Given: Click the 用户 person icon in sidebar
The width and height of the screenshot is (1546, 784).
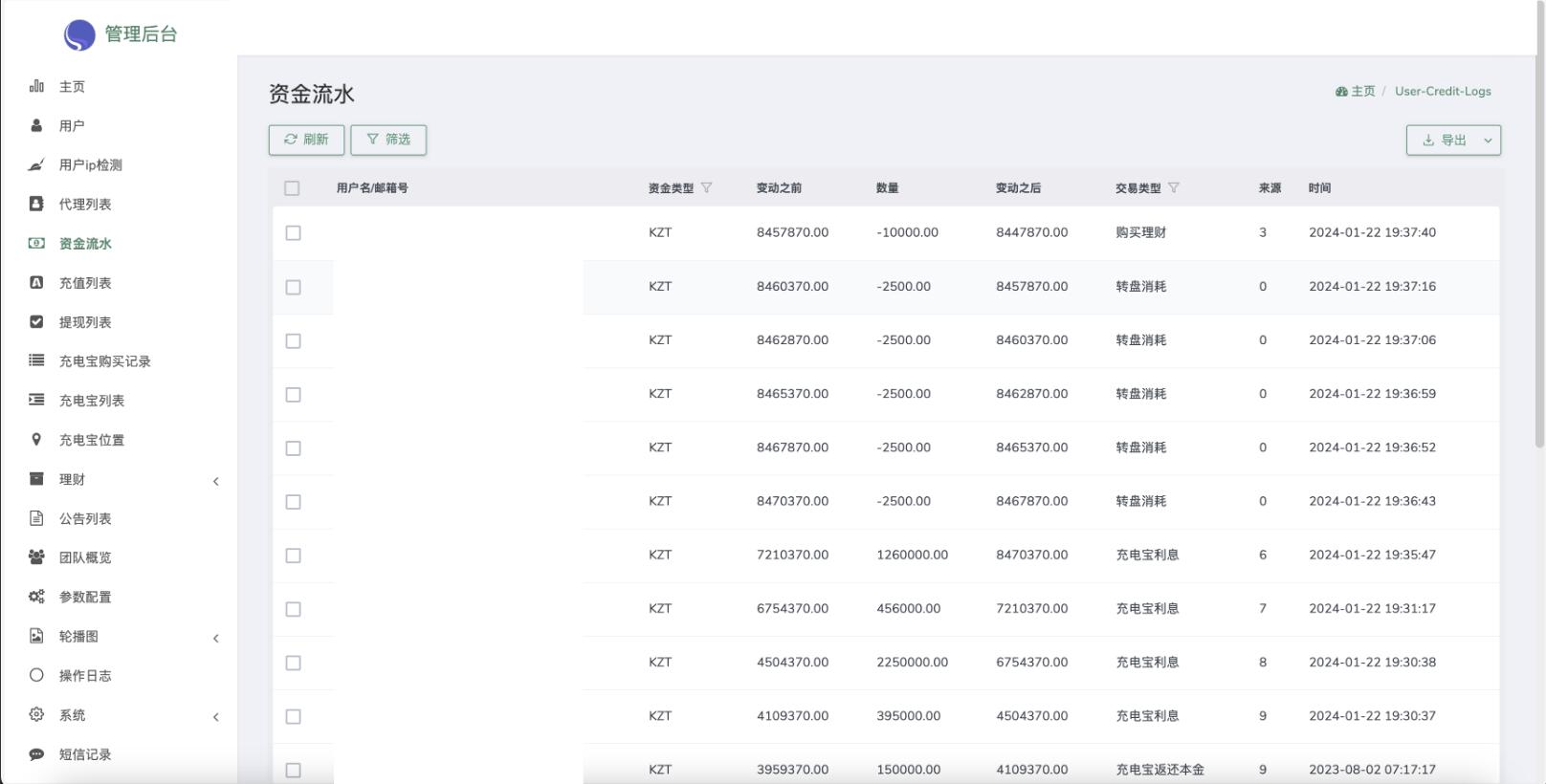Looking at the screenshot, I should 36,125.
